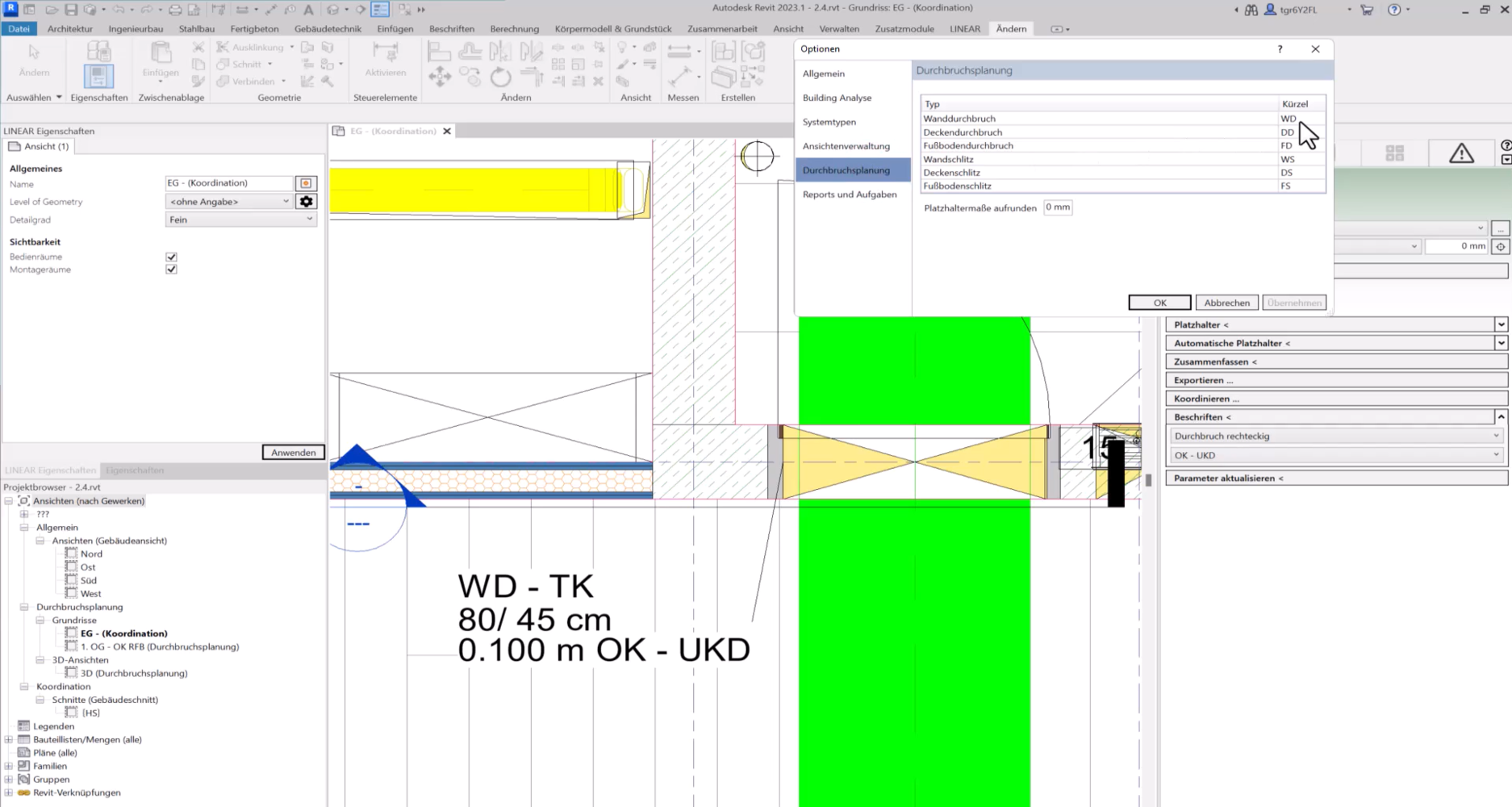Select Systemtypen in the options list

(829, 122)
